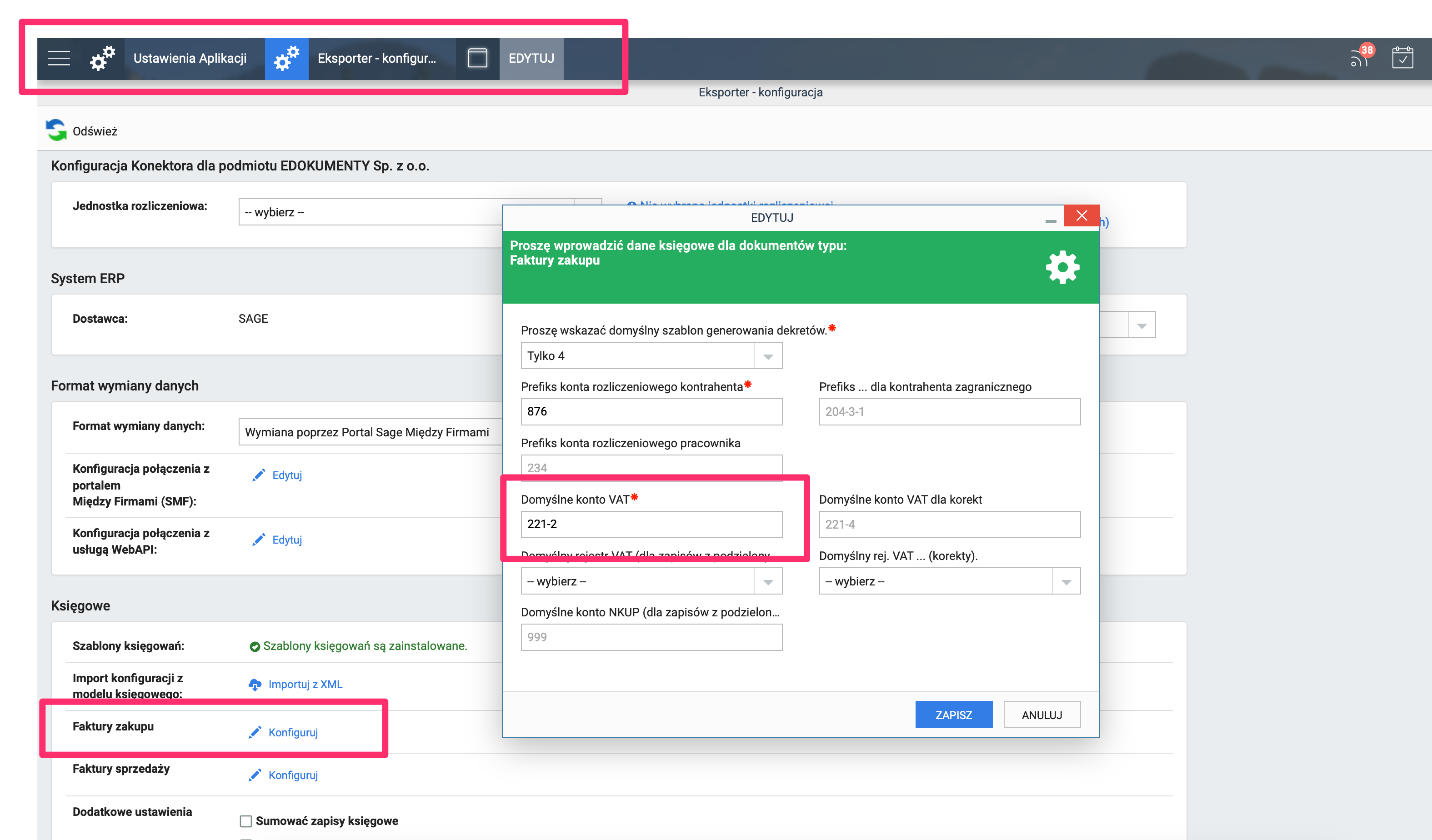Click 'Szablony księgowań są zainstalowane.' text

[x=365, y=645]
